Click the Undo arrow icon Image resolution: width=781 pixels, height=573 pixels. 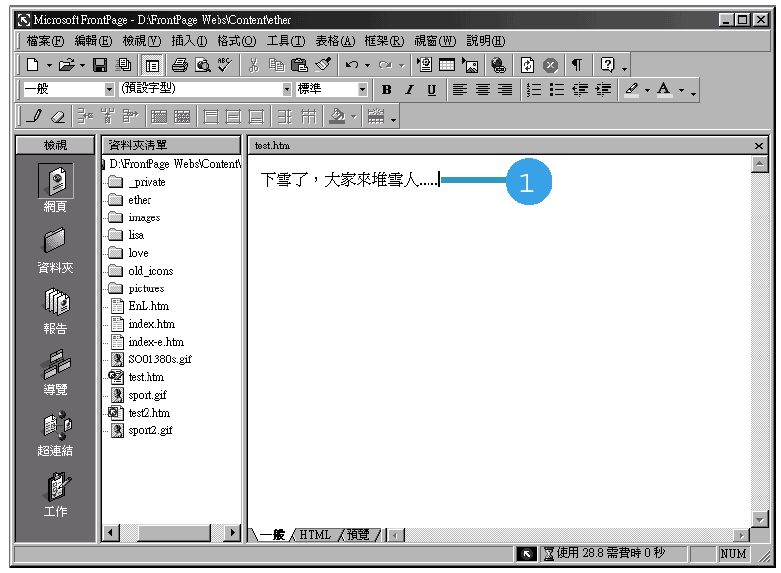pyautogui.click(x=352, y=65)
